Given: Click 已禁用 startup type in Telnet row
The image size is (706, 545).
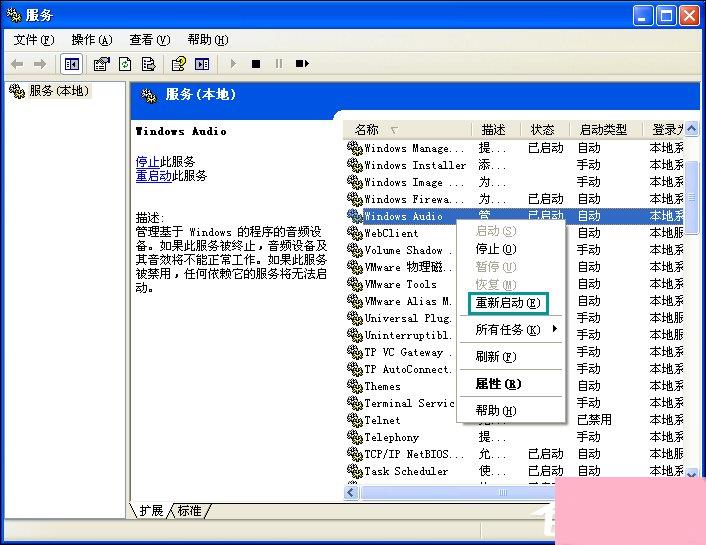Looking at the screenshot, I should pyautogui.click(x=594, y=420).
